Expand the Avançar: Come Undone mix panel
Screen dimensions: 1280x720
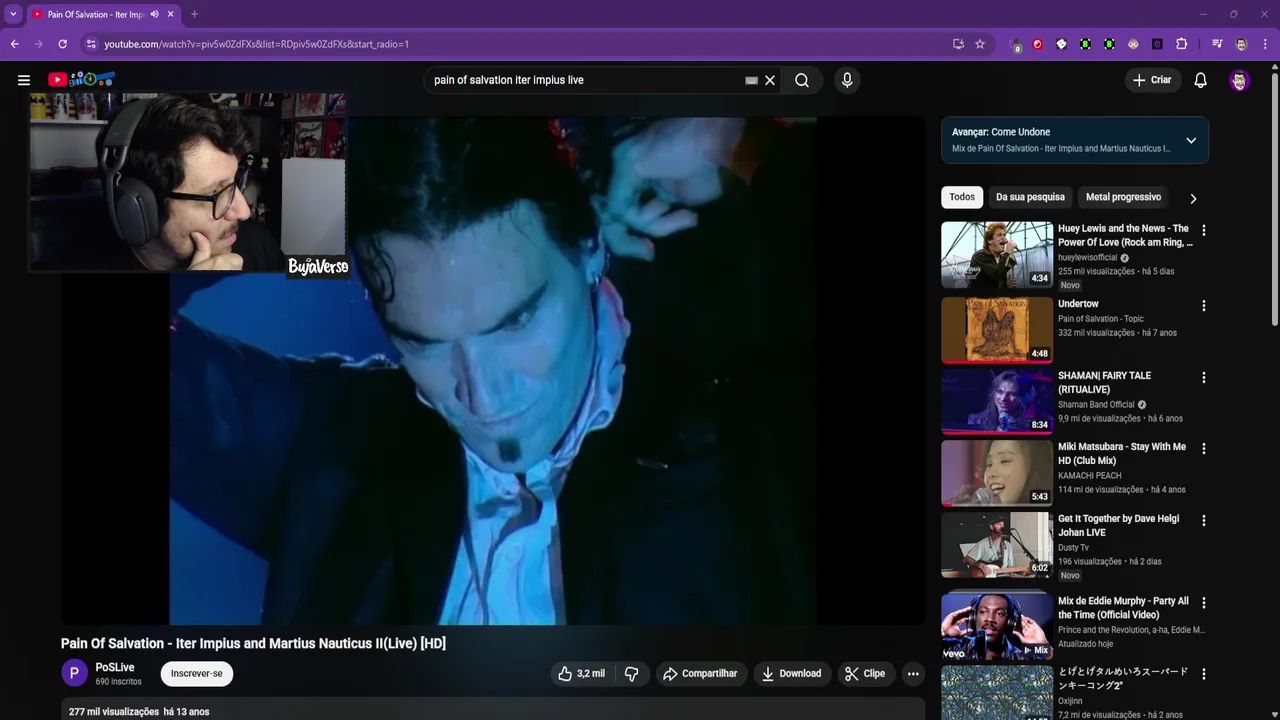pos(1191,140)
